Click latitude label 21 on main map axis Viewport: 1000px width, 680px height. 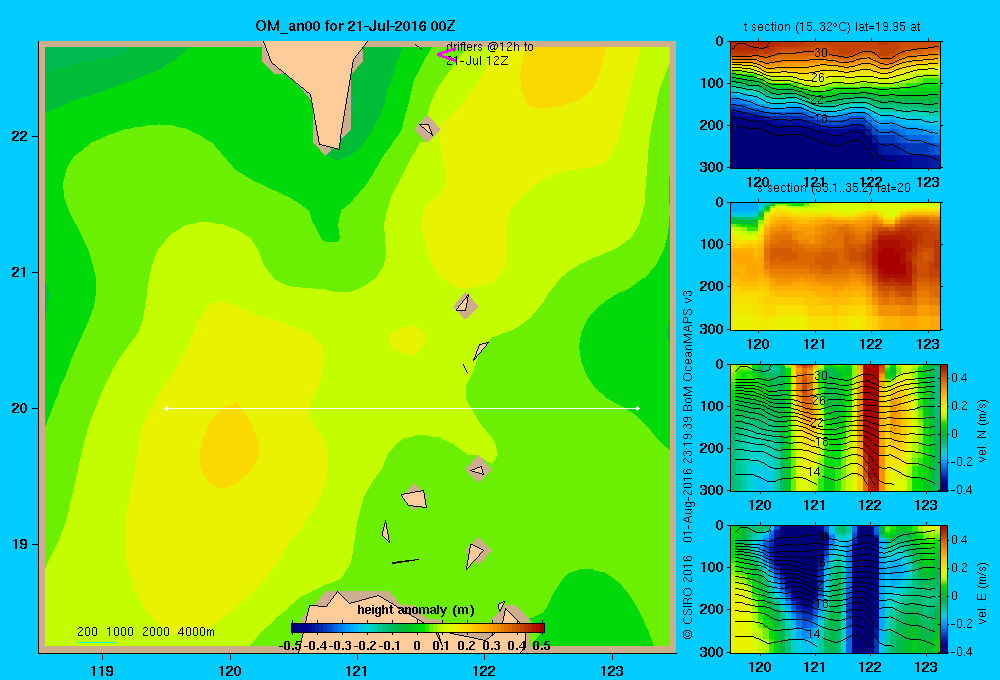[20, 272]
